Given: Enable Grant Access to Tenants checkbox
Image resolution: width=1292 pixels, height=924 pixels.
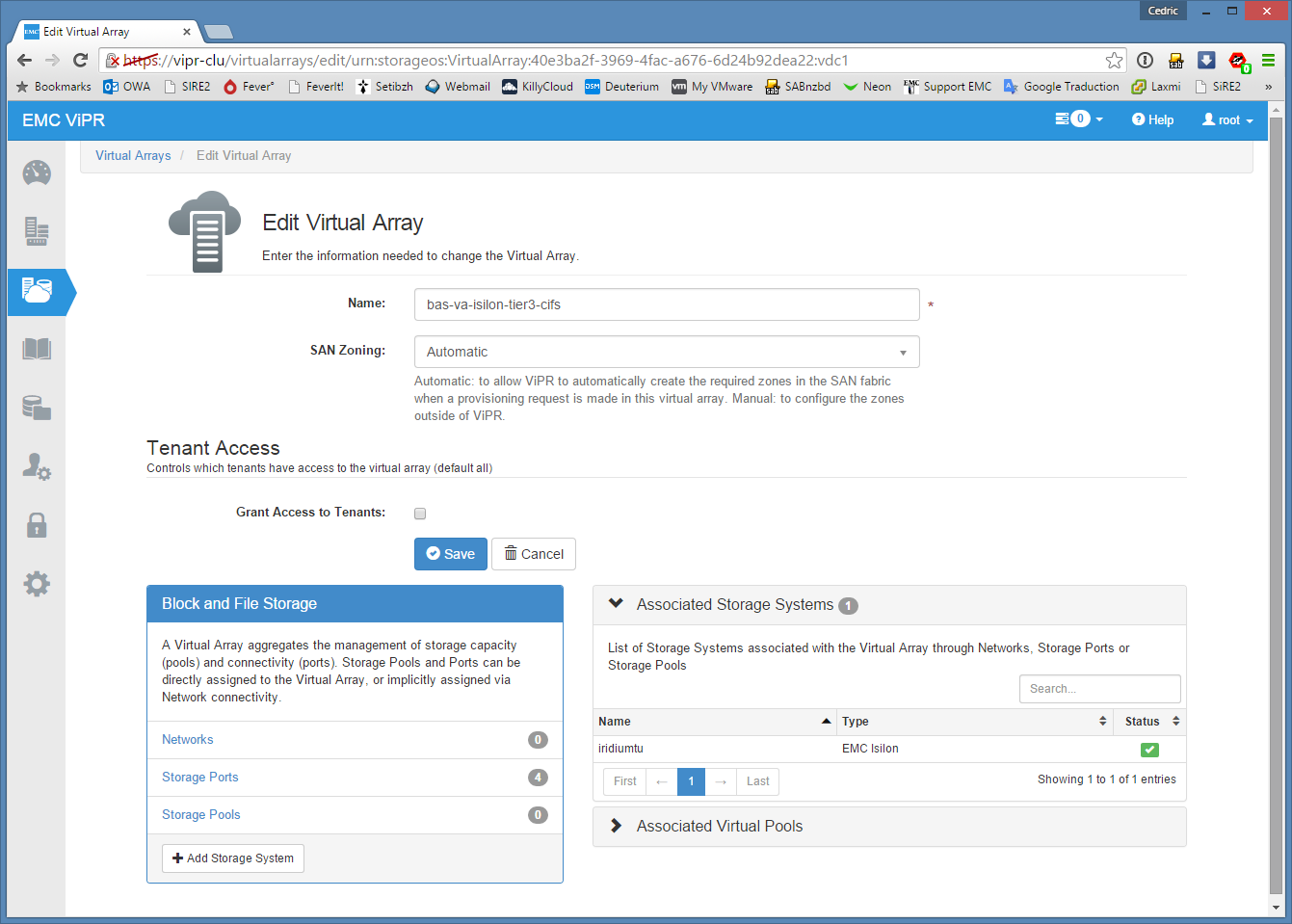Looking at the screenshot, I should click(x=420, y=514).
